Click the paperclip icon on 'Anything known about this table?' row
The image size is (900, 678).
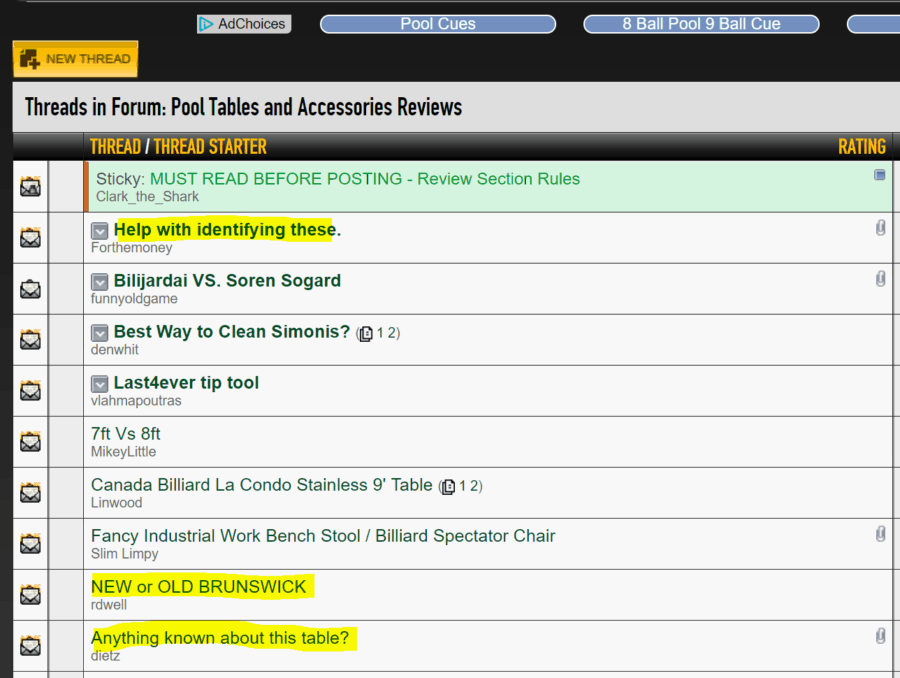pos(880,636)
